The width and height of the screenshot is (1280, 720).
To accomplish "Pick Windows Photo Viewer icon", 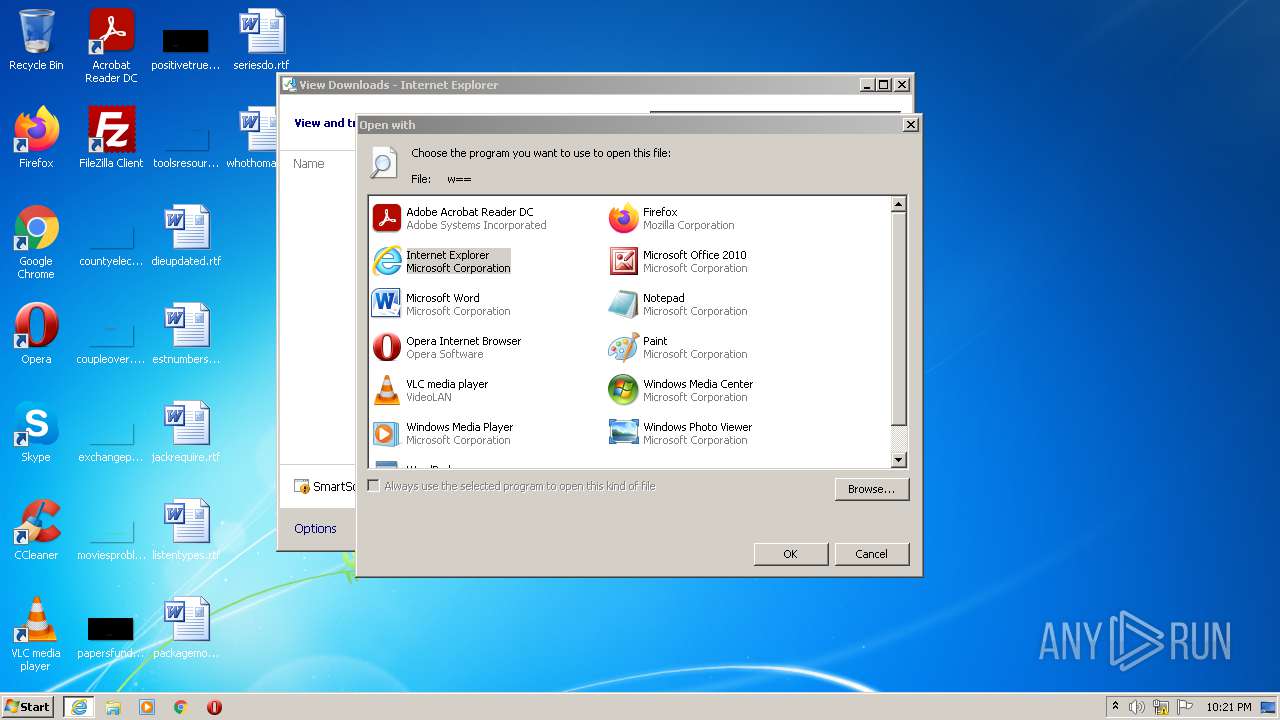I will (x=623, y=433).
